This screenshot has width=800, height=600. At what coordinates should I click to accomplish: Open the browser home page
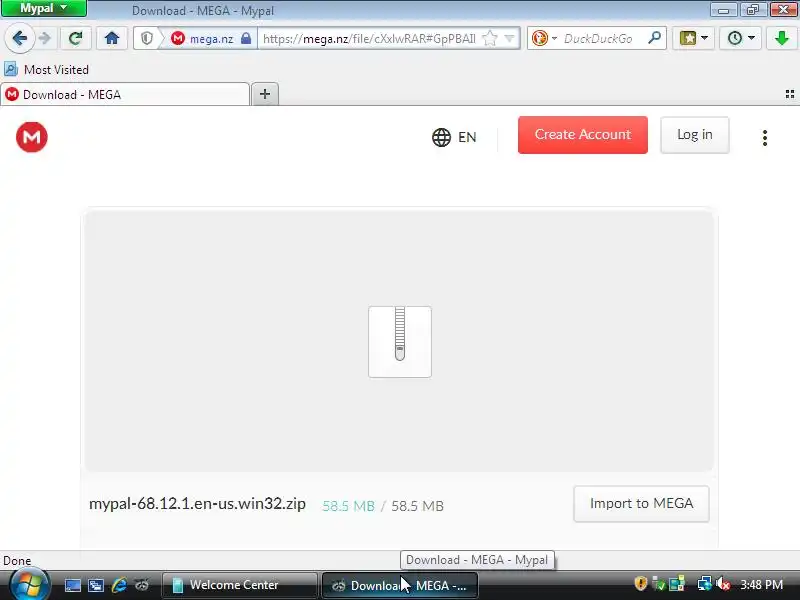[x=112, y=38]
